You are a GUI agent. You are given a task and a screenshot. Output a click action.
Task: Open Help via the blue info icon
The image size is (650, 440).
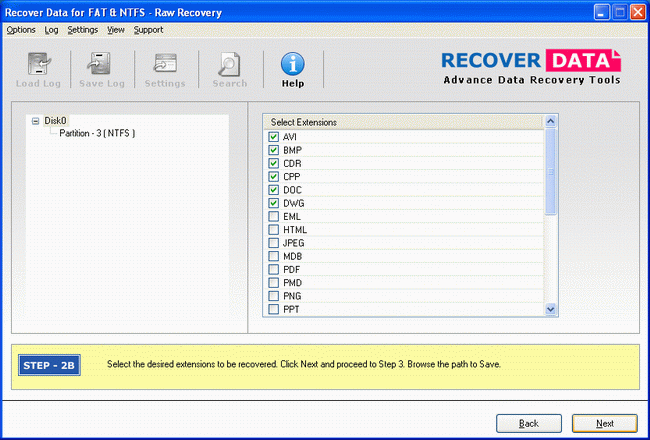(x=292, y=66)
